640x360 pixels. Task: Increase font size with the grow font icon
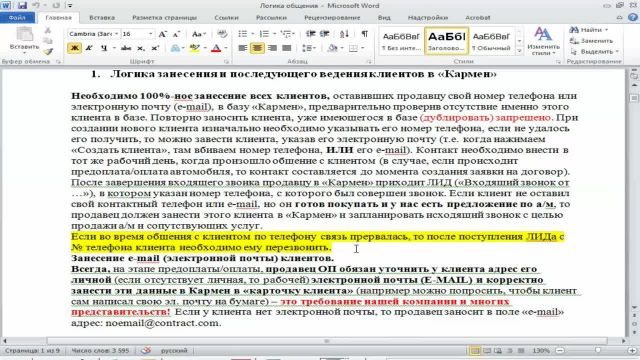162,34
